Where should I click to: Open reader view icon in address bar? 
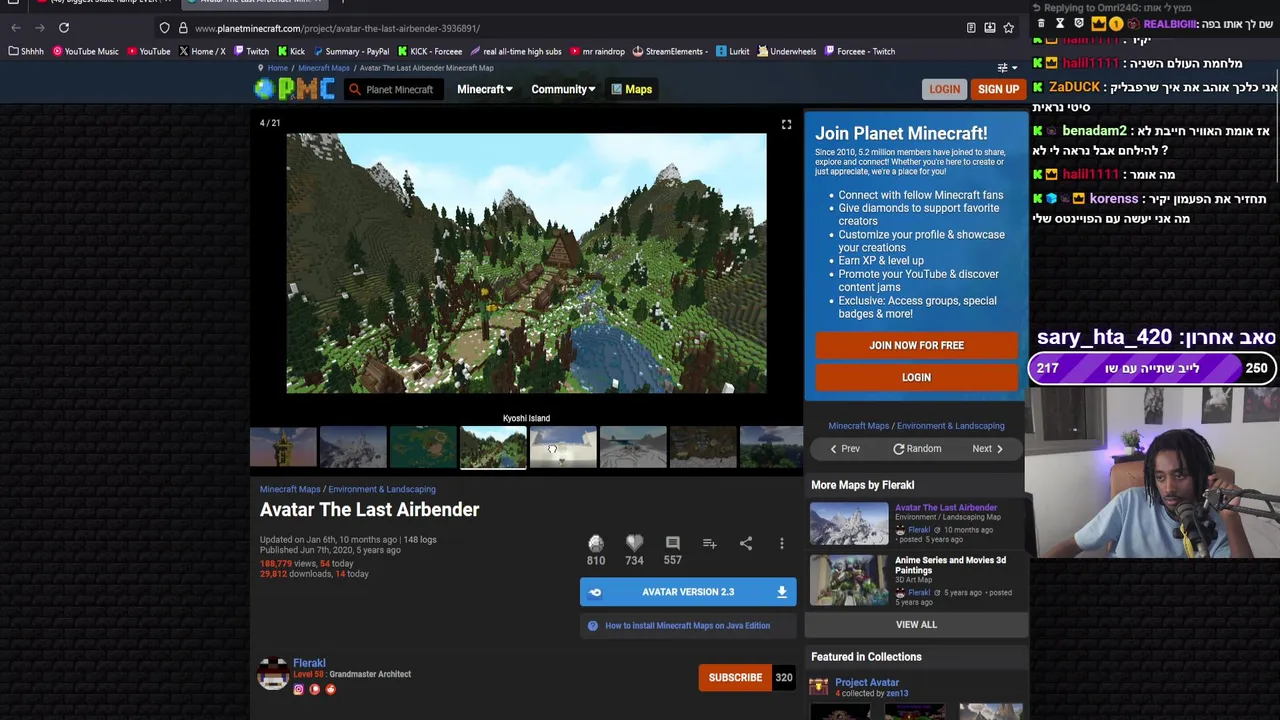(x=971, y=28)
